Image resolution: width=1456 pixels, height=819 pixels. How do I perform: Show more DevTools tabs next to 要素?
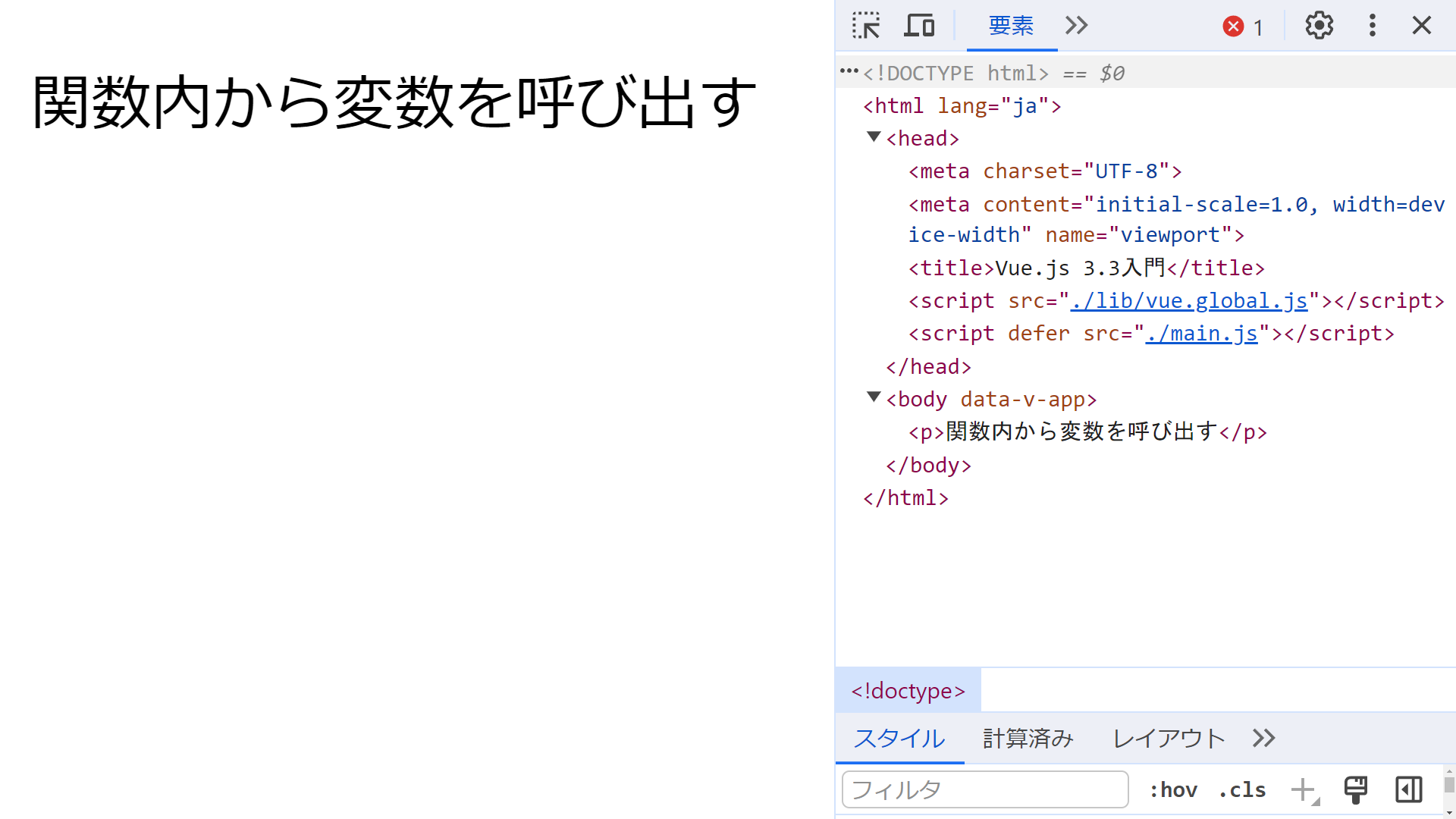[1076, 26]
